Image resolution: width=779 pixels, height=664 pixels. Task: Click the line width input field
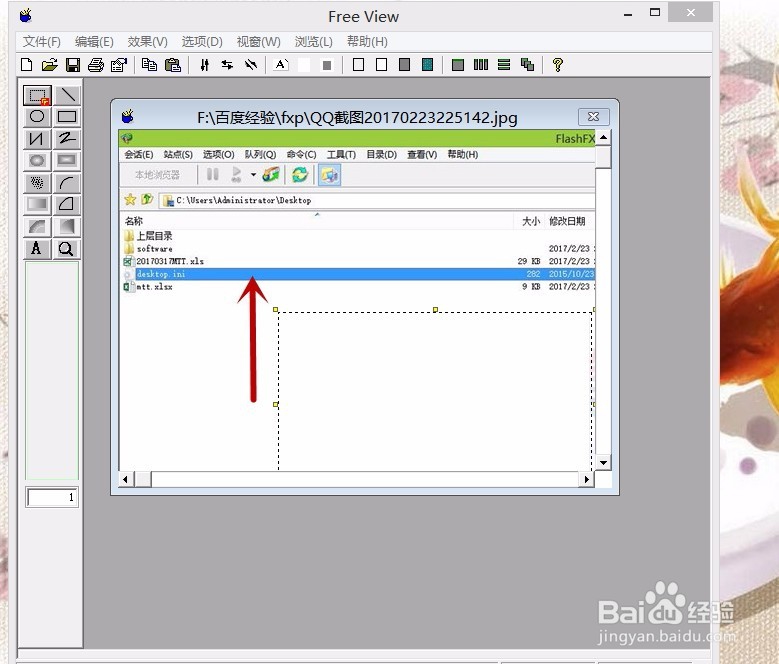[x=52, y=497]
